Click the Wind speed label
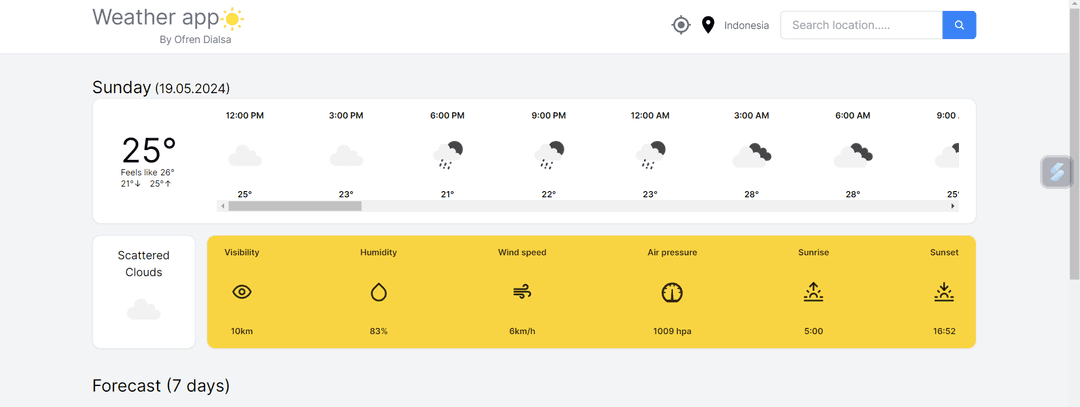 coord(522,253)
